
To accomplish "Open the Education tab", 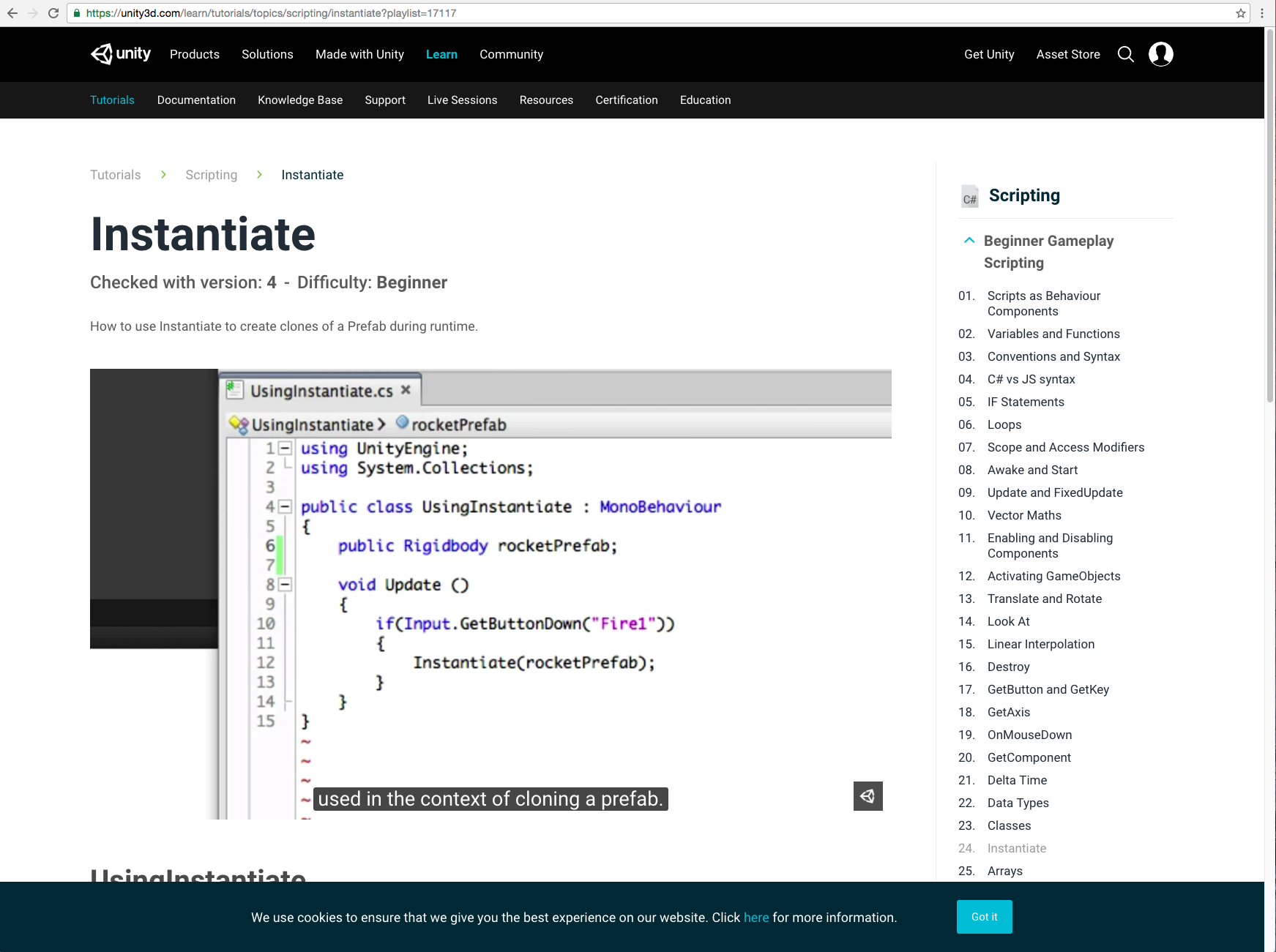I will [x=706, y=100].
